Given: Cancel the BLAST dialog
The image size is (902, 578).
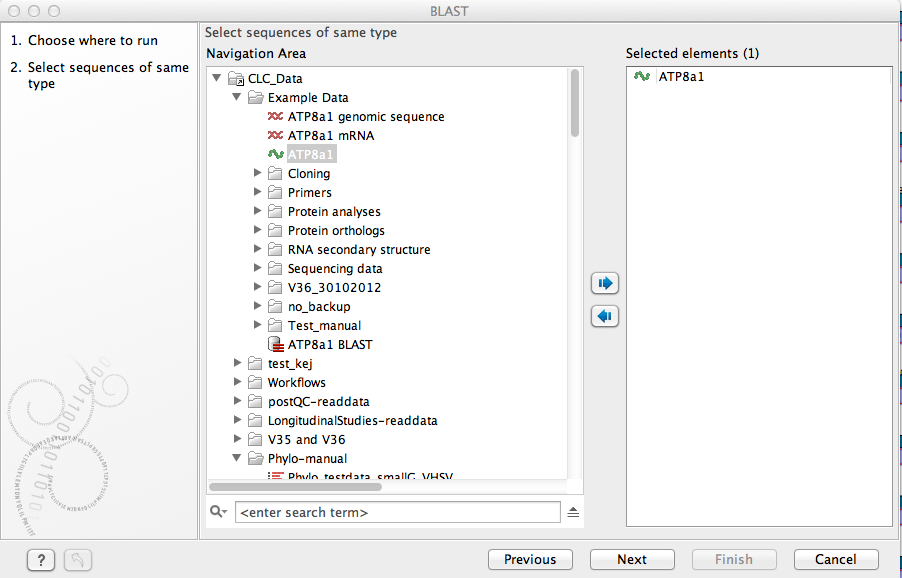Looking at the screenshot, I should coord(835,560).
